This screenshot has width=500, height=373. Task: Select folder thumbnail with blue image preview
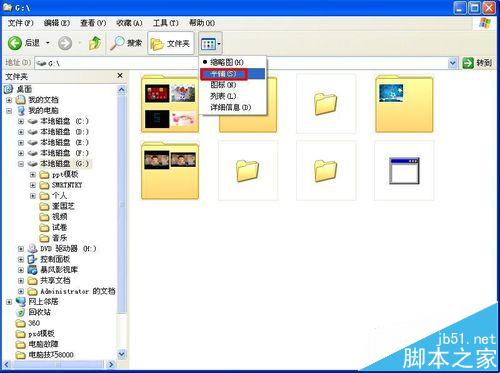[x=404, y=104]
